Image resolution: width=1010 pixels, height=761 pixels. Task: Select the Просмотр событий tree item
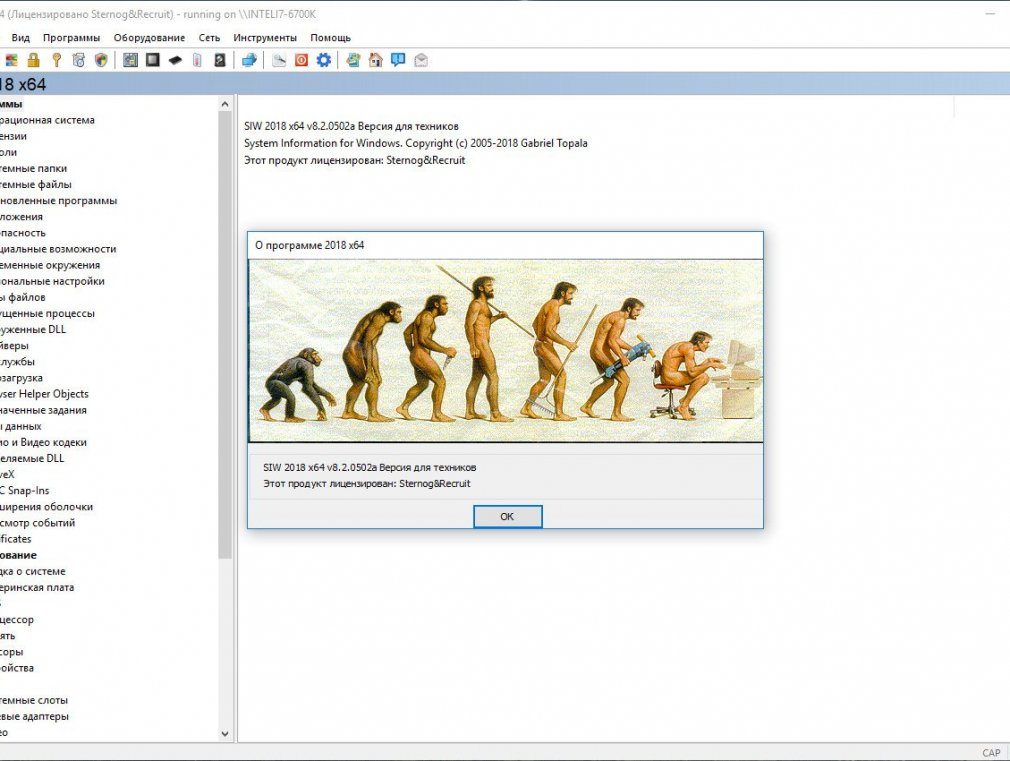coord(37,523)
